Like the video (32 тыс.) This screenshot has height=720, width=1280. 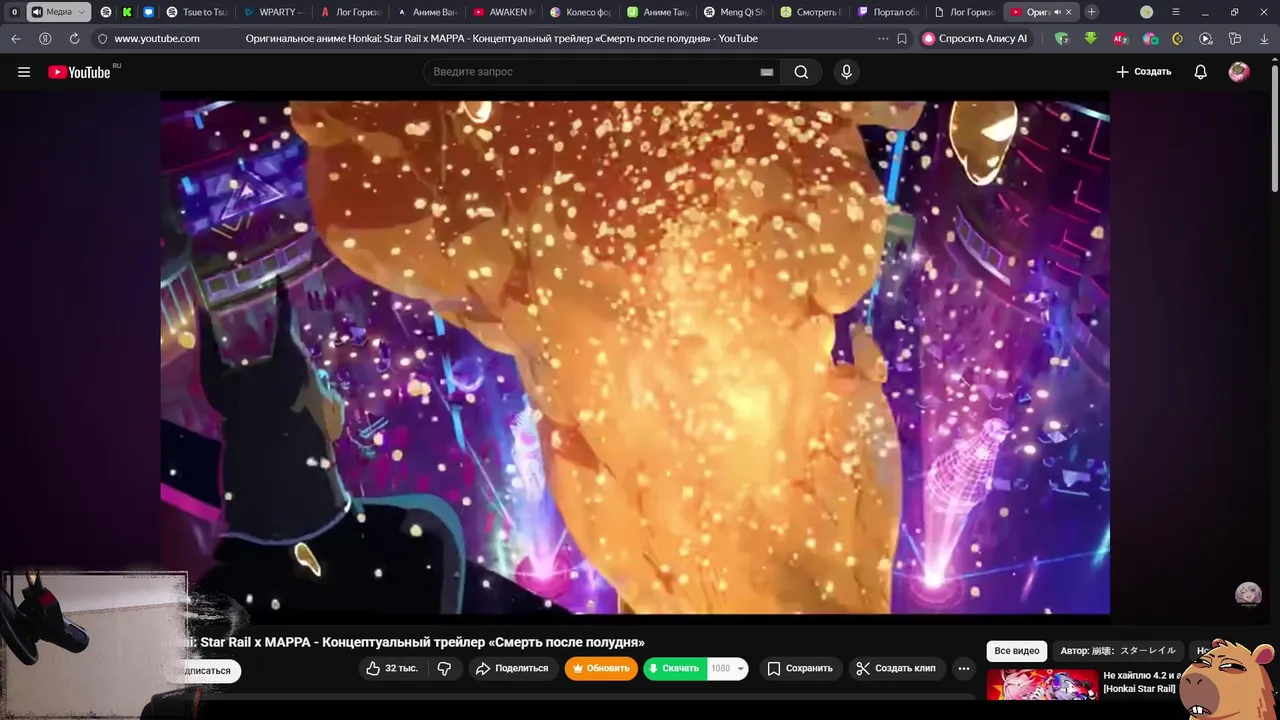coord(392,668)
